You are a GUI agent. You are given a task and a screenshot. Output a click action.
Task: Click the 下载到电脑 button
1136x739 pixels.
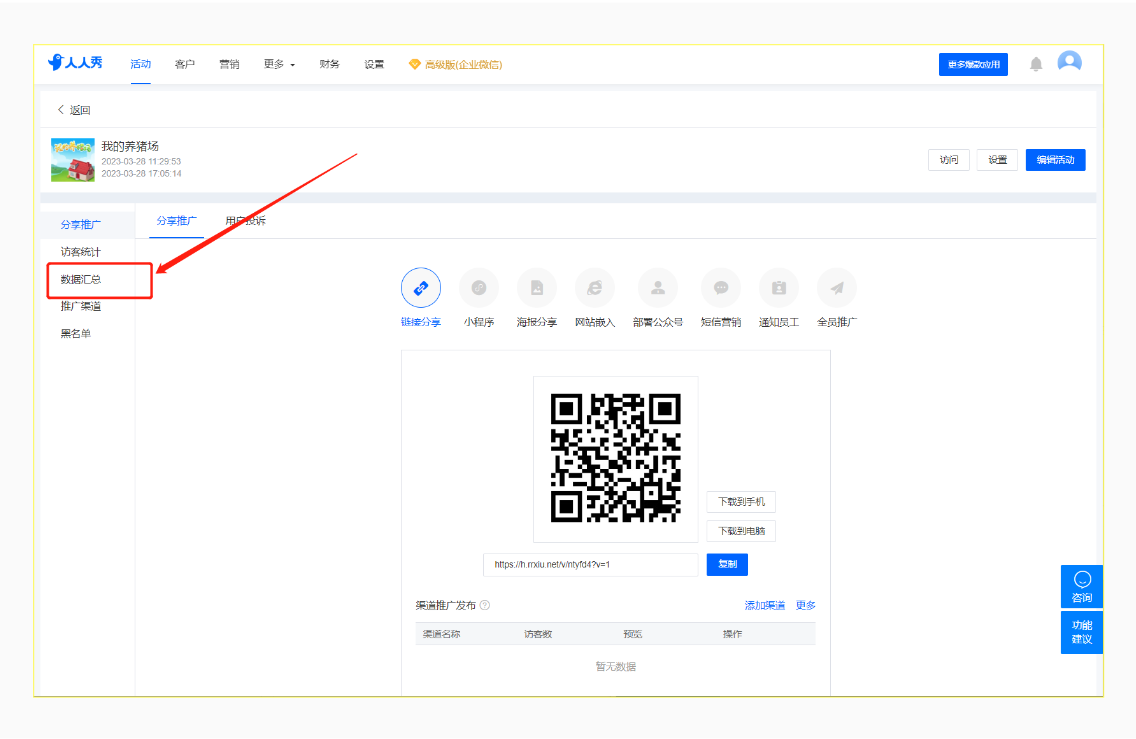(x=741, y=531)
